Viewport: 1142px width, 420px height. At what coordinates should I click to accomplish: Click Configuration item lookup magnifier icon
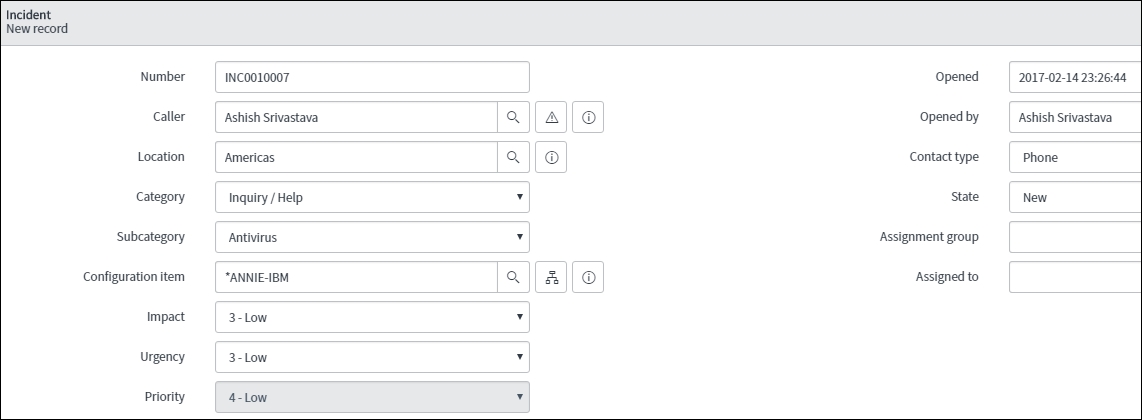coord(513,277)
